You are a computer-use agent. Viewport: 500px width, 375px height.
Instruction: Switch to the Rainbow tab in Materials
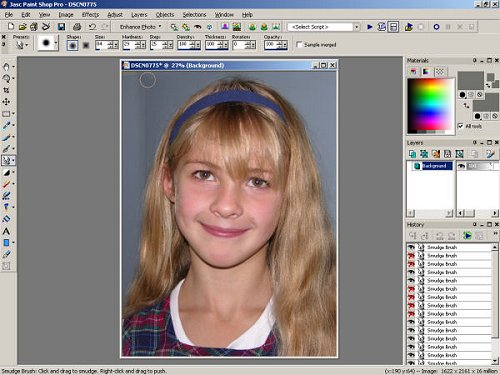(426, 72)
